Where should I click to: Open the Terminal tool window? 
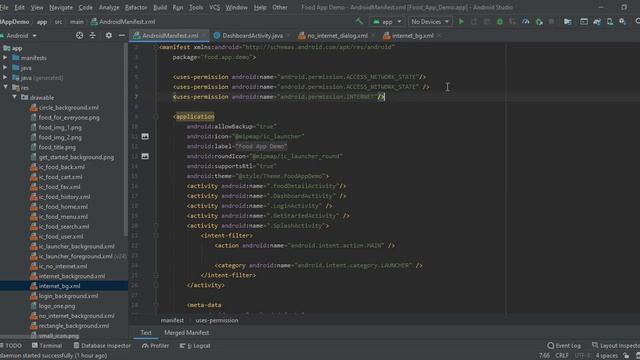(47, 346)
